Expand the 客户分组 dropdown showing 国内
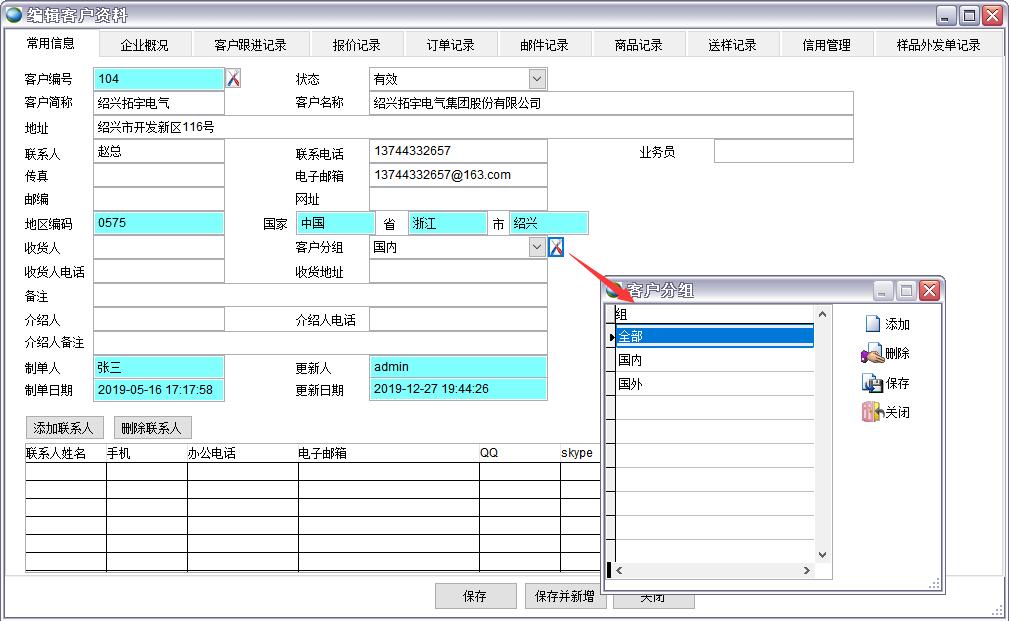This screenshot has height=621, width=1009. pyautogui.click(x=537, y=247)
